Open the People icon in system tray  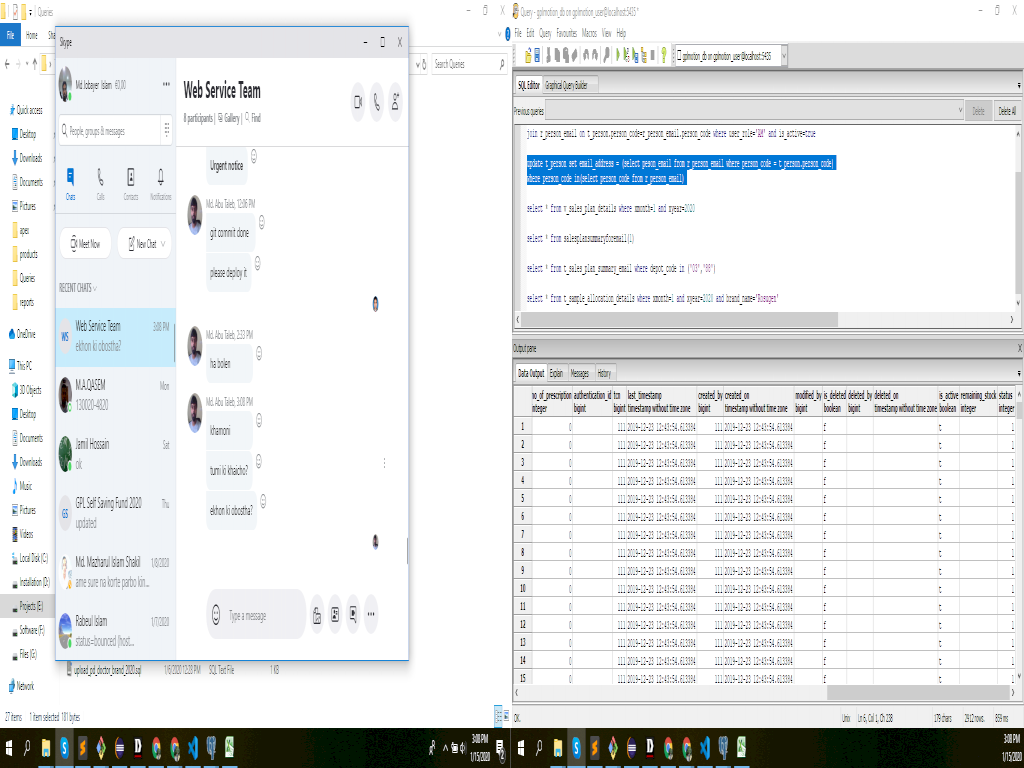(432, 749)
